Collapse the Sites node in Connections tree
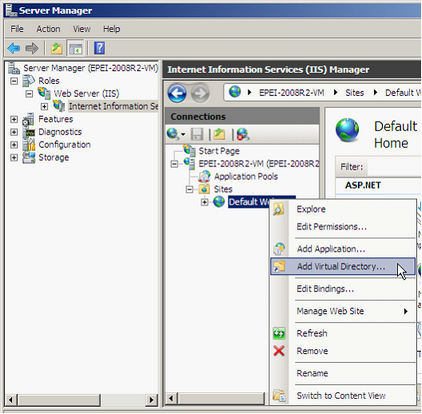 click(189, 189)
